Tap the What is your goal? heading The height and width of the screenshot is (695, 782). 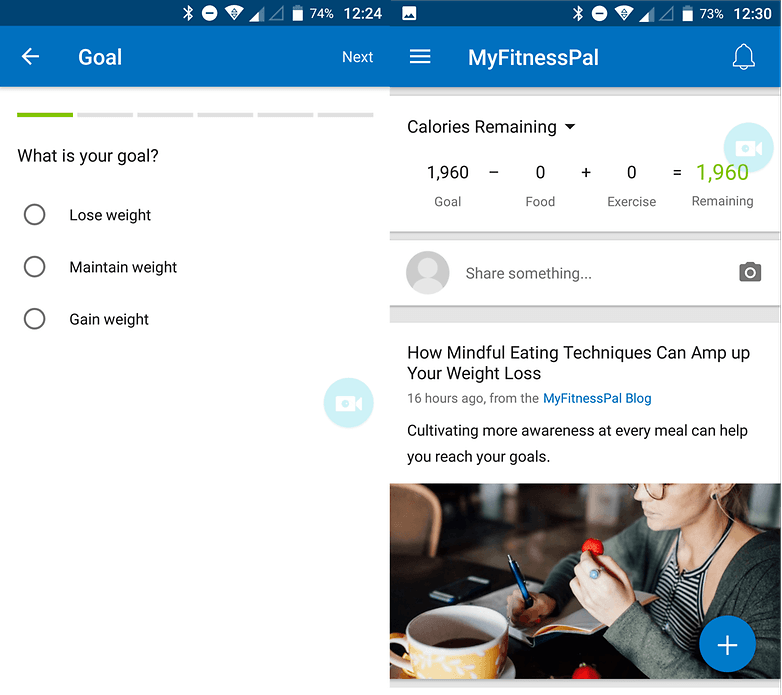(x=88, y=156)
